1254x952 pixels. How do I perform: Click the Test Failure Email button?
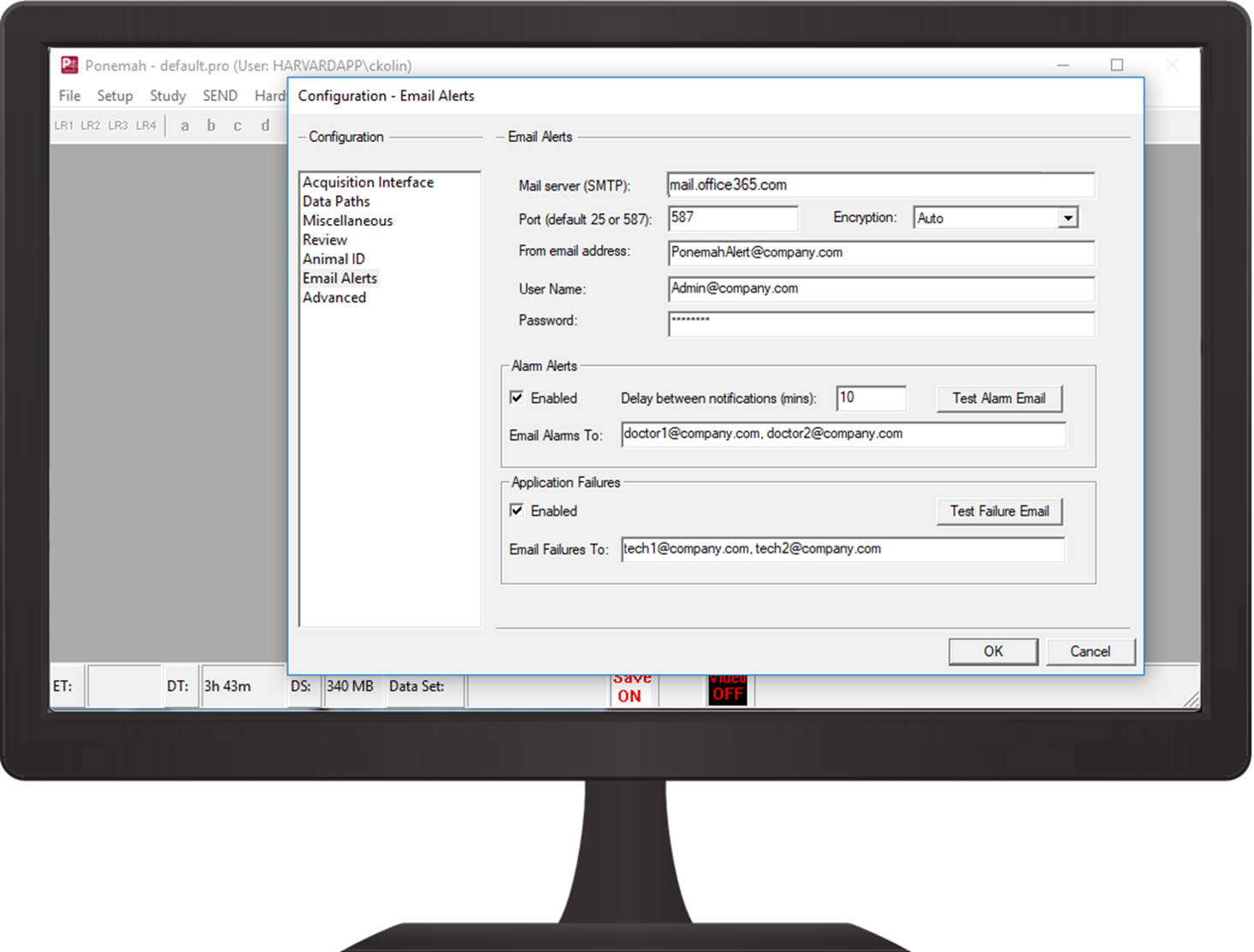[x=999, y=511]
